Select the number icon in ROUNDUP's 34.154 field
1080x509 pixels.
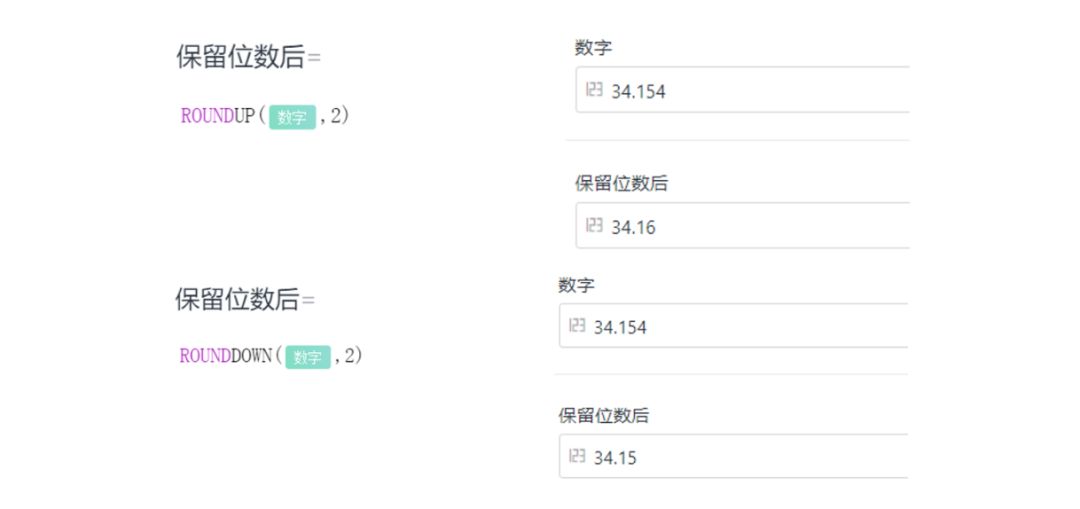pyautogui.click(x=594, y=90)
